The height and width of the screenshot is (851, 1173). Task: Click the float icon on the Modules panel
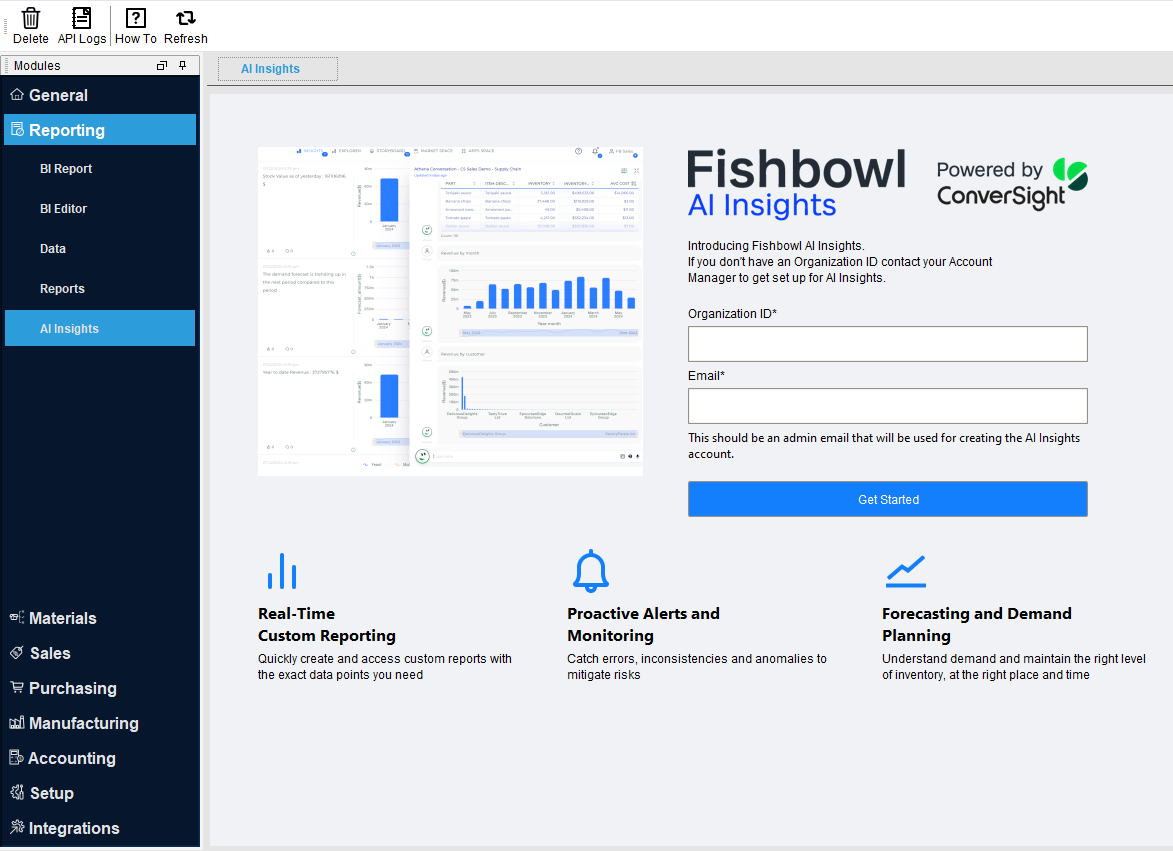tap(160, 64)
